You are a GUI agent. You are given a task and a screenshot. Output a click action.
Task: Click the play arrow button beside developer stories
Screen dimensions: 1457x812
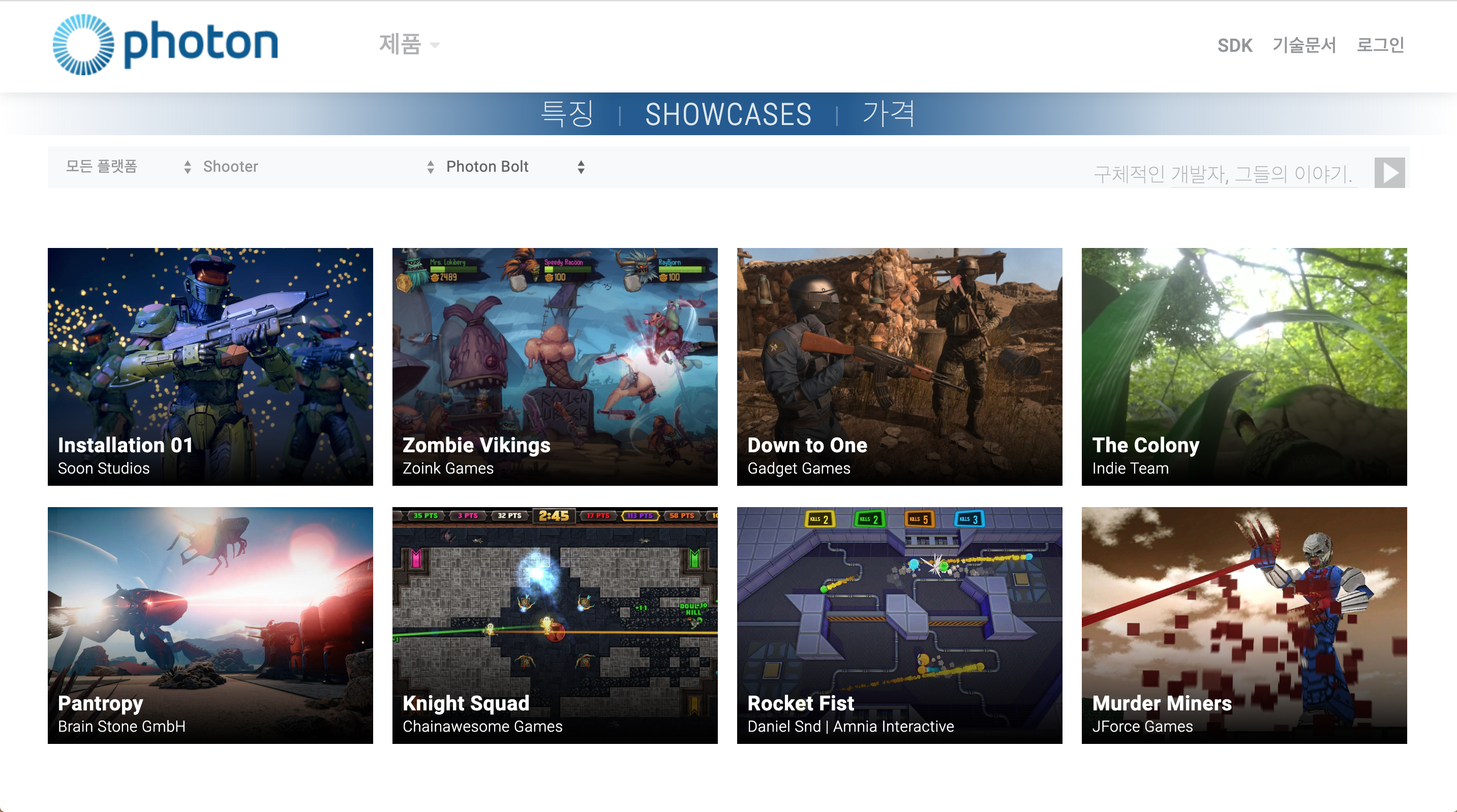coord(1389,173)
